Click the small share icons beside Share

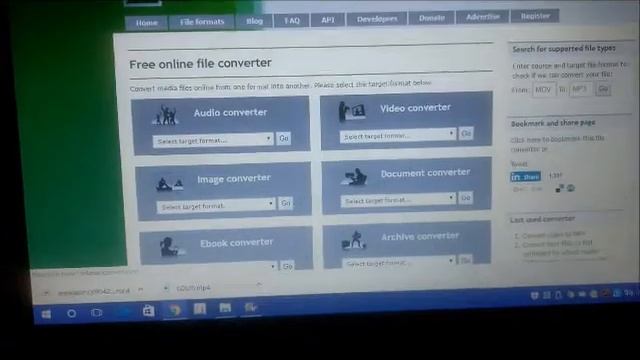pyautogui.click(x=565, y=188)
